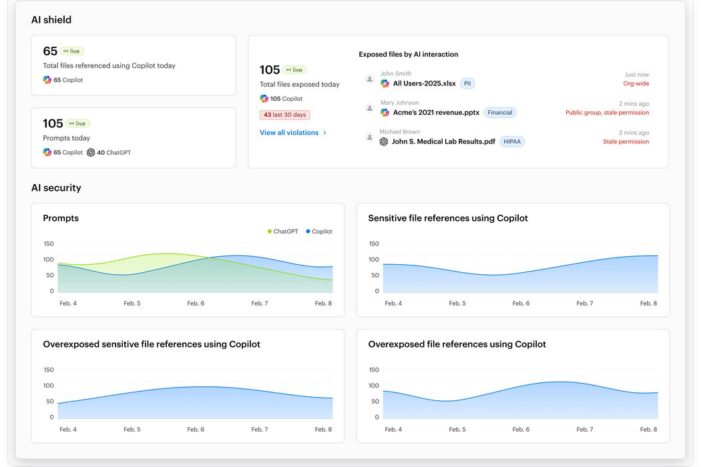Click the live badge next to 65
This screenshot has height=467, width=701.
click(x=73, y=51)
